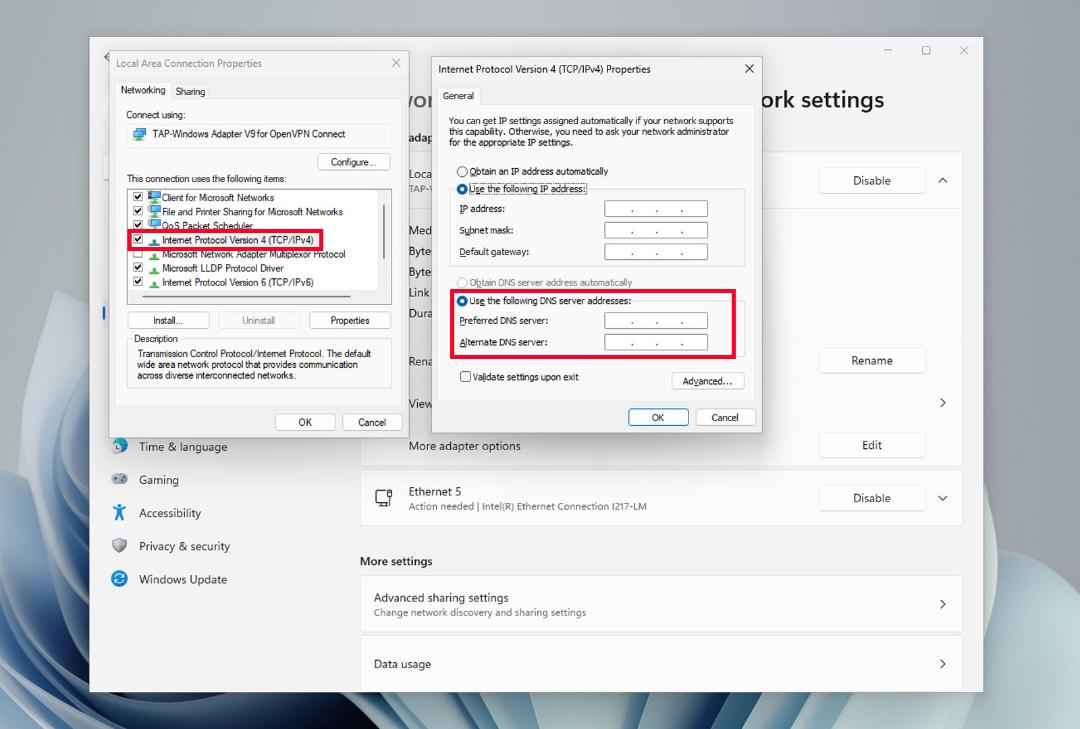Open Advanced TCP/IP settings
Viewport: 1080px width, 729px height.
tap(707, 381)
